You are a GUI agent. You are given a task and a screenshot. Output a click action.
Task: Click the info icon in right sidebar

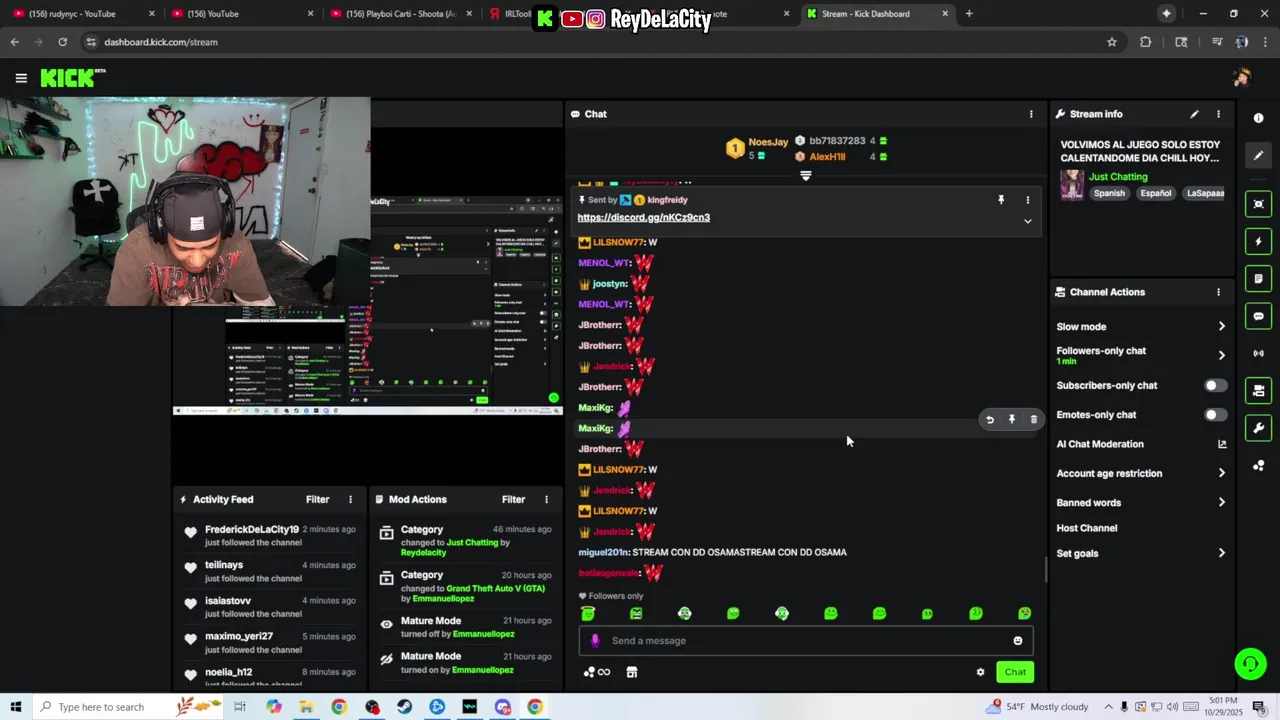(x=1258, y=118)
